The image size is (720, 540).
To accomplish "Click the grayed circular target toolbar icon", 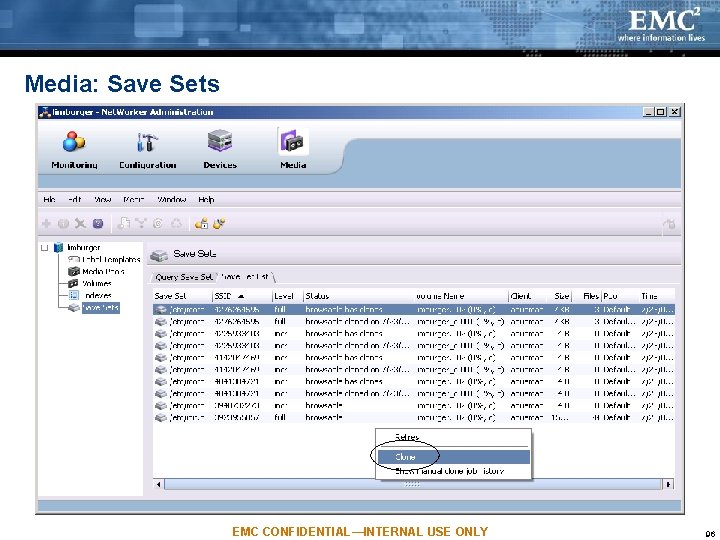I will (x=158, y=224).
